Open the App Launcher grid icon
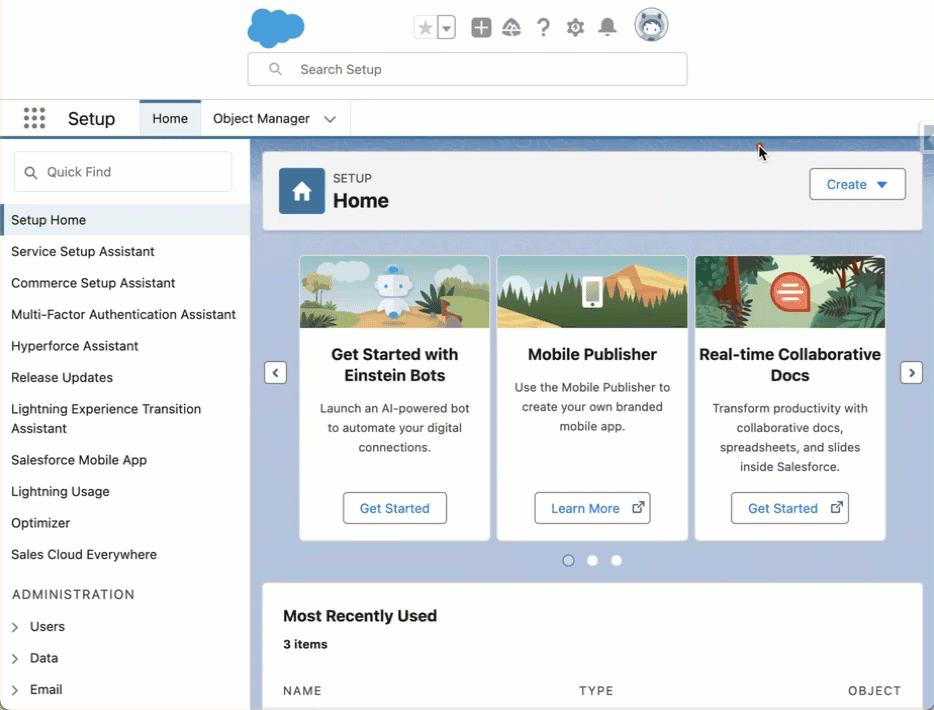 coord(35,118)
